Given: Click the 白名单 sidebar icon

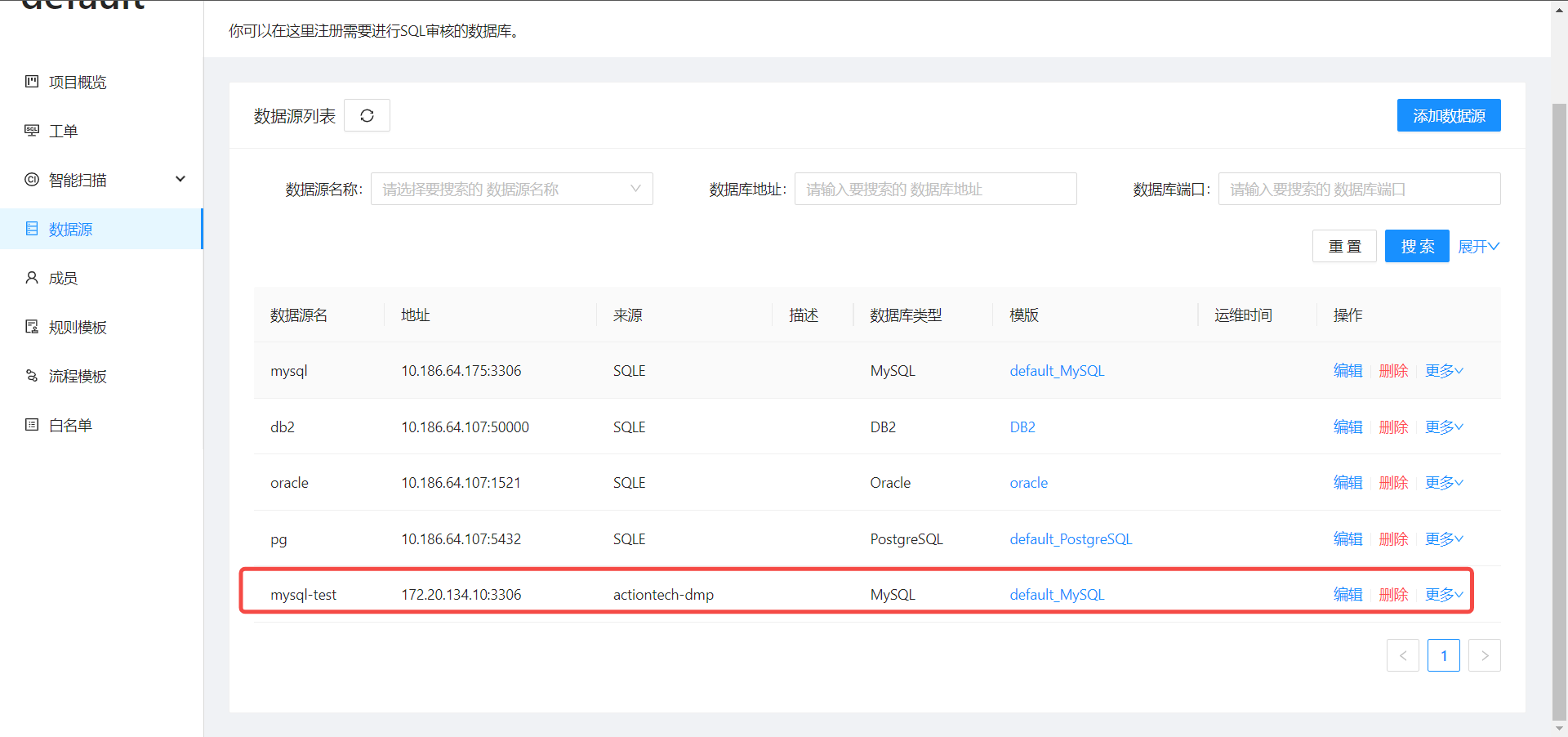Looking at the screenshot, I should coord(32,424).
